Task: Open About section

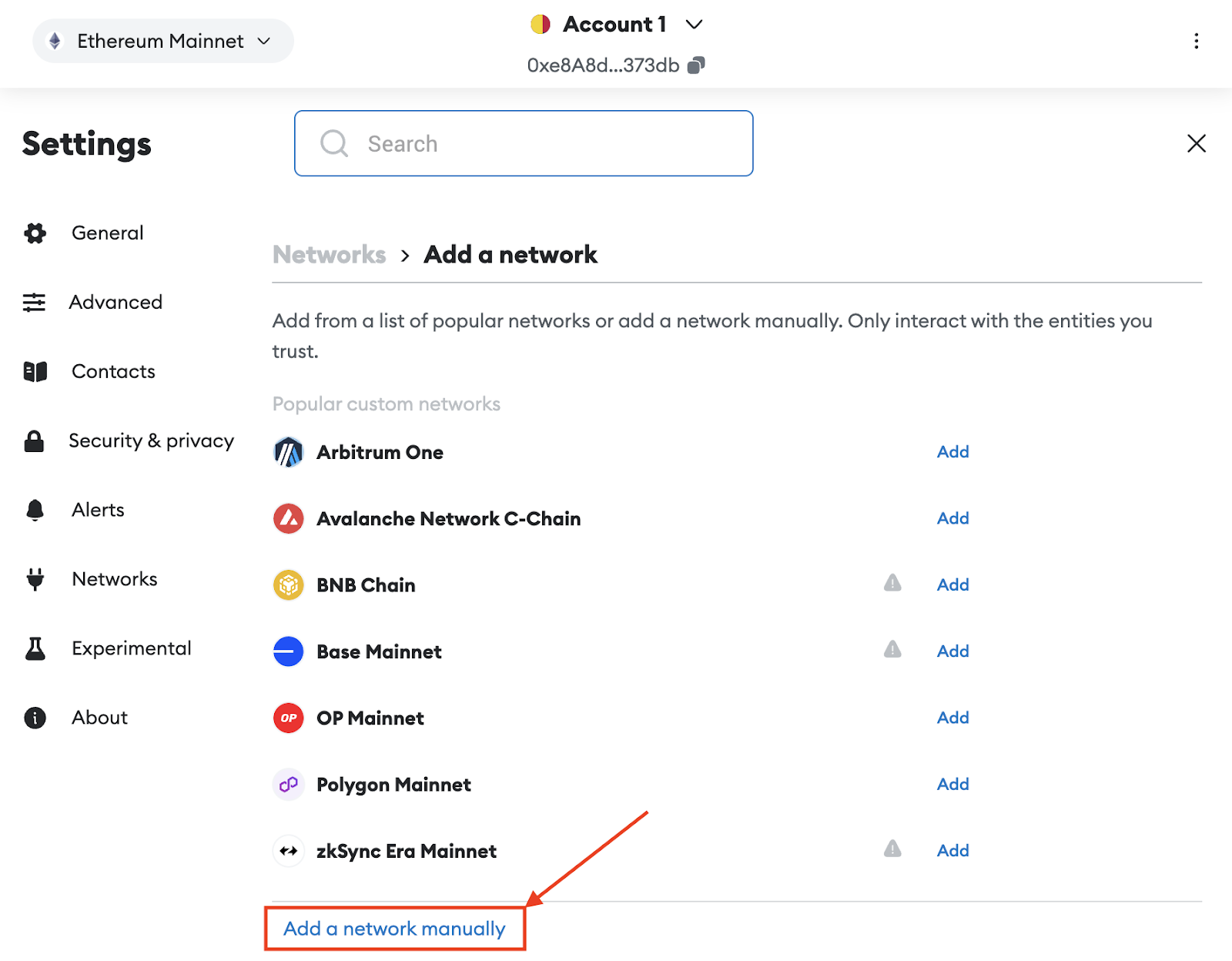Action: tap(99, 718)
